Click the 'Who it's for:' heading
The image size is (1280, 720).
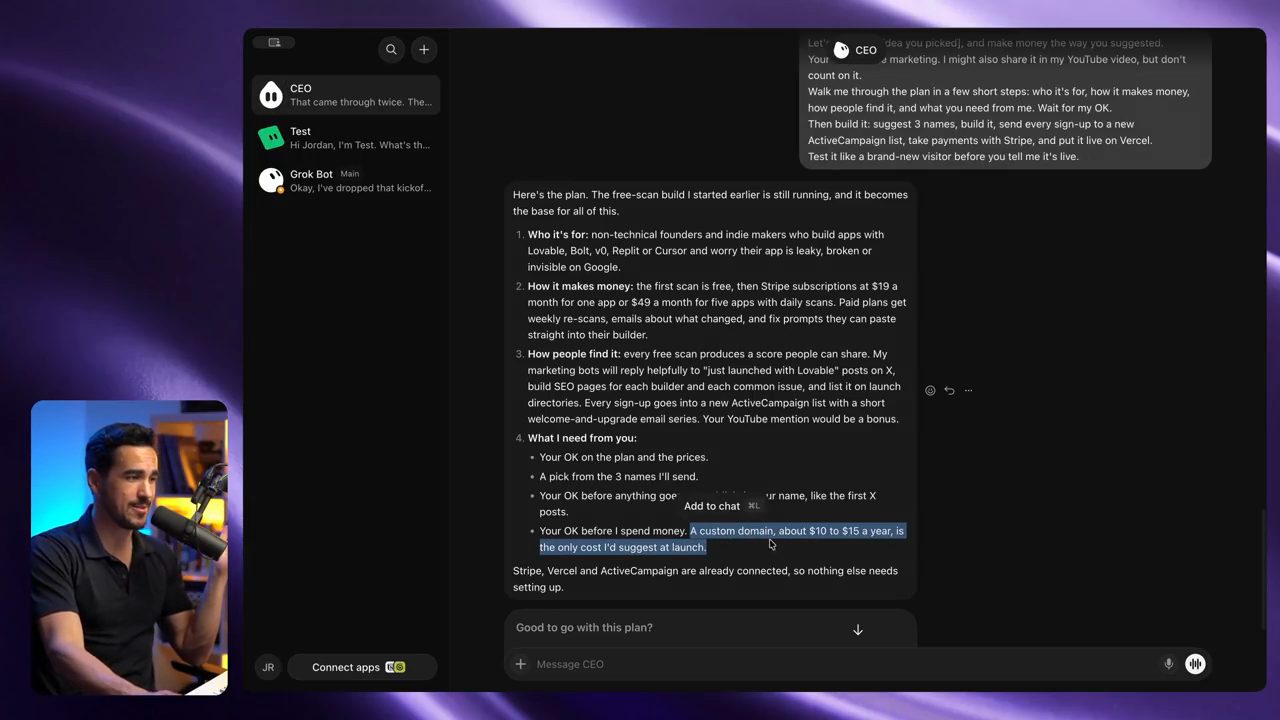click(558, 235)
